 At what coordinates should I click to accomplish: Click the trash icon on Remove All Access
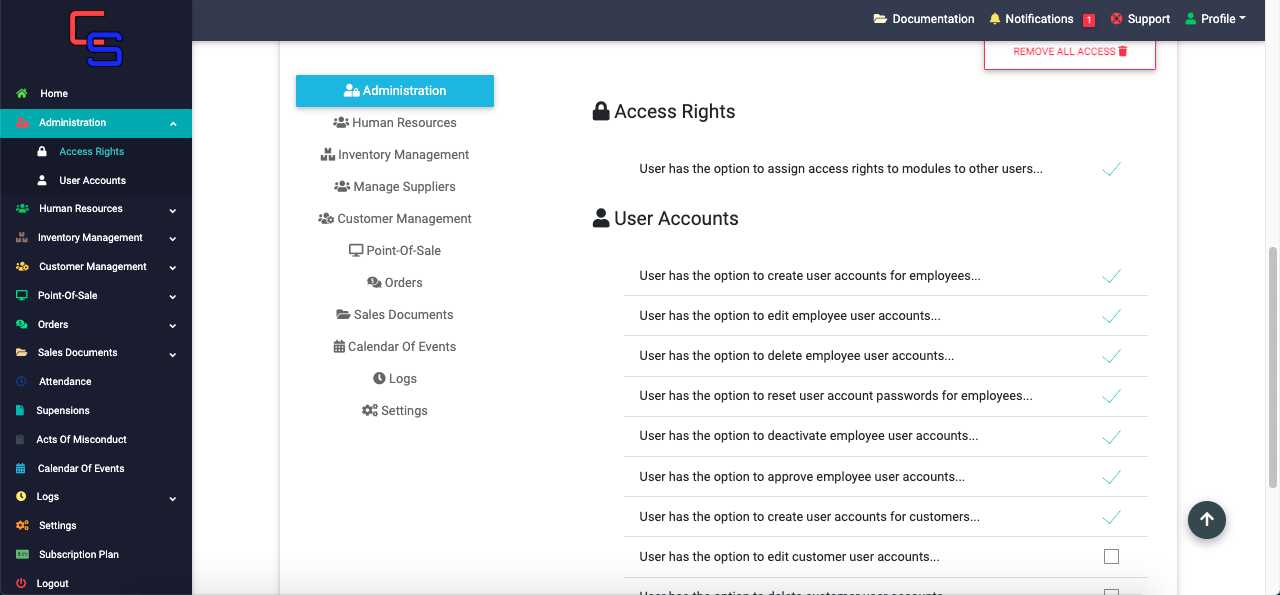[1123, 51]
